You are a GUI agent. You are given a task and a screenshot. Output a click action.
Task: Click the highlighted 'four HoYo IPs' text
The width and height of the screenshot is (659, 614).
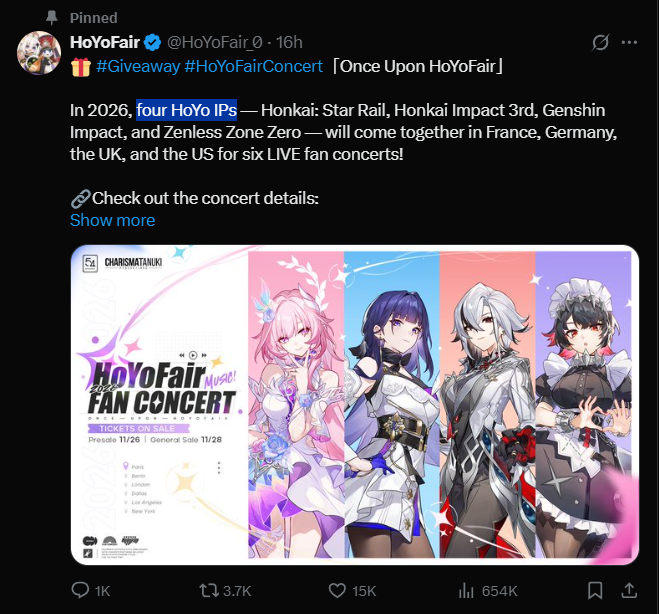point(187,110)
